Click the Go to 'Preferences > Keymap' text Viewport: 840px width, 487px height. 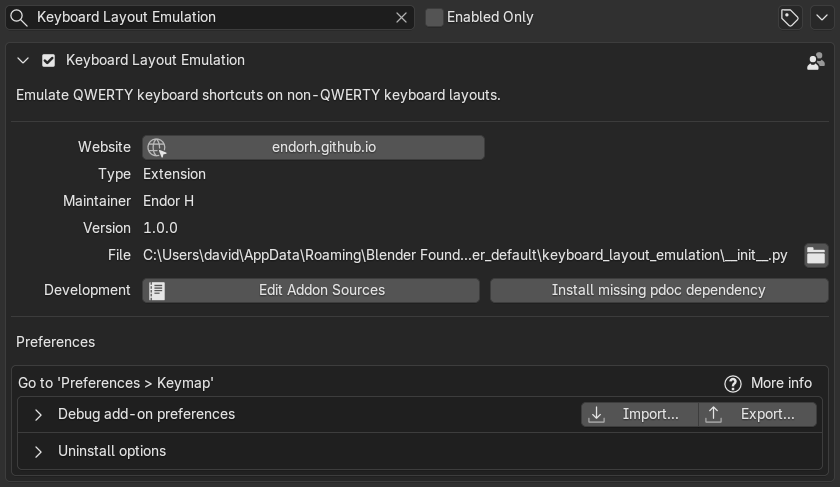point(116,383)
